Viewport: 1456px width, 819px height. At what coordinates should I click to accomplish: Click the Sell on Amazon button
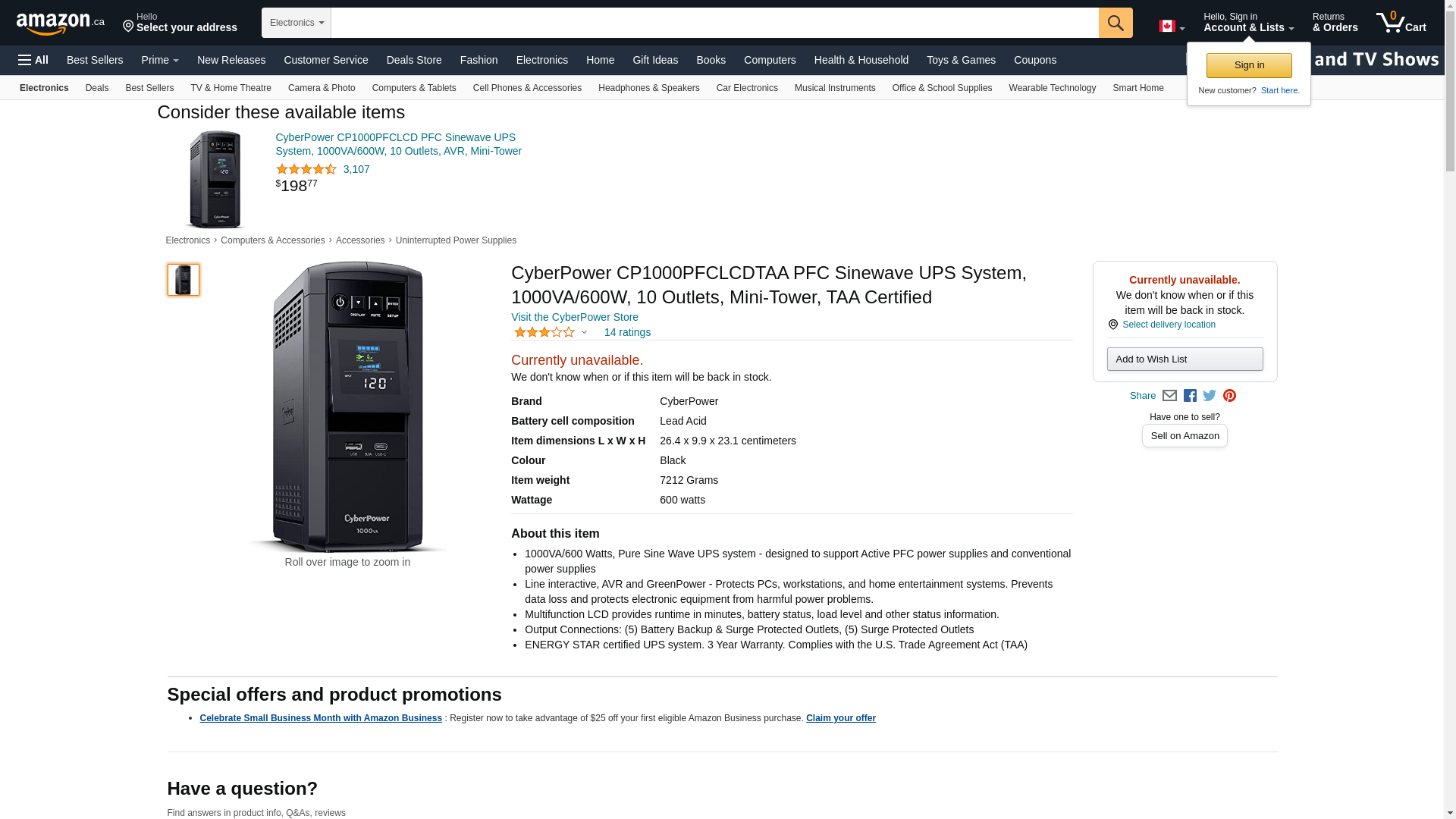coord(1185,436)
